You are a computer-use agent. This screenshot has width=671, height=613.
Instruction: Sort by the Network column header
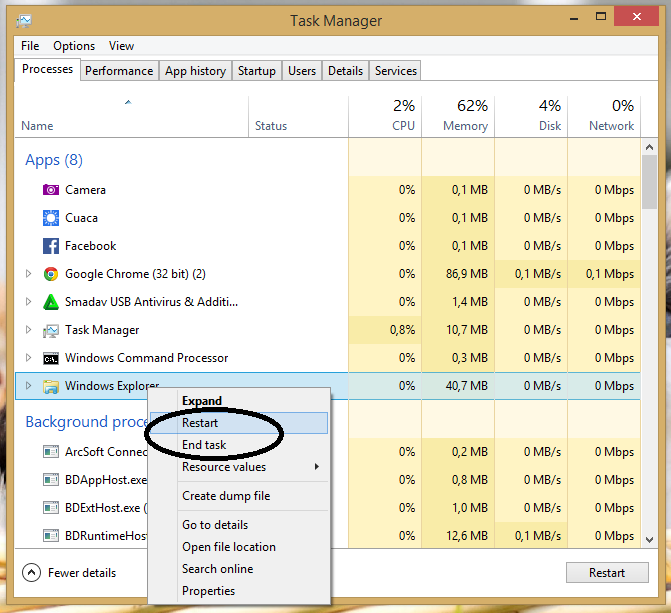[x=604, y=116]
